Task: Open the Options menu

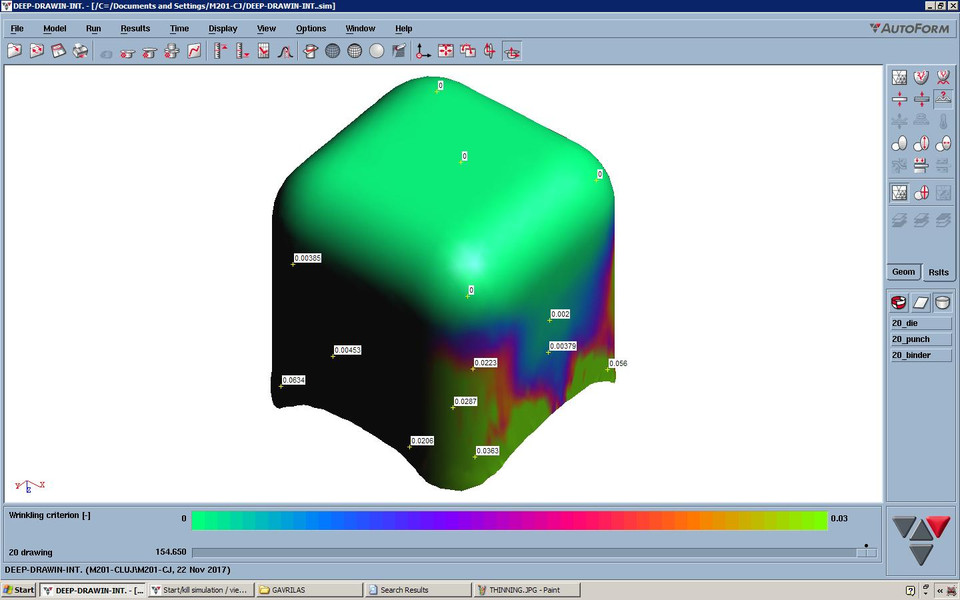Action: pyautogui.click(x=311, y=28)
